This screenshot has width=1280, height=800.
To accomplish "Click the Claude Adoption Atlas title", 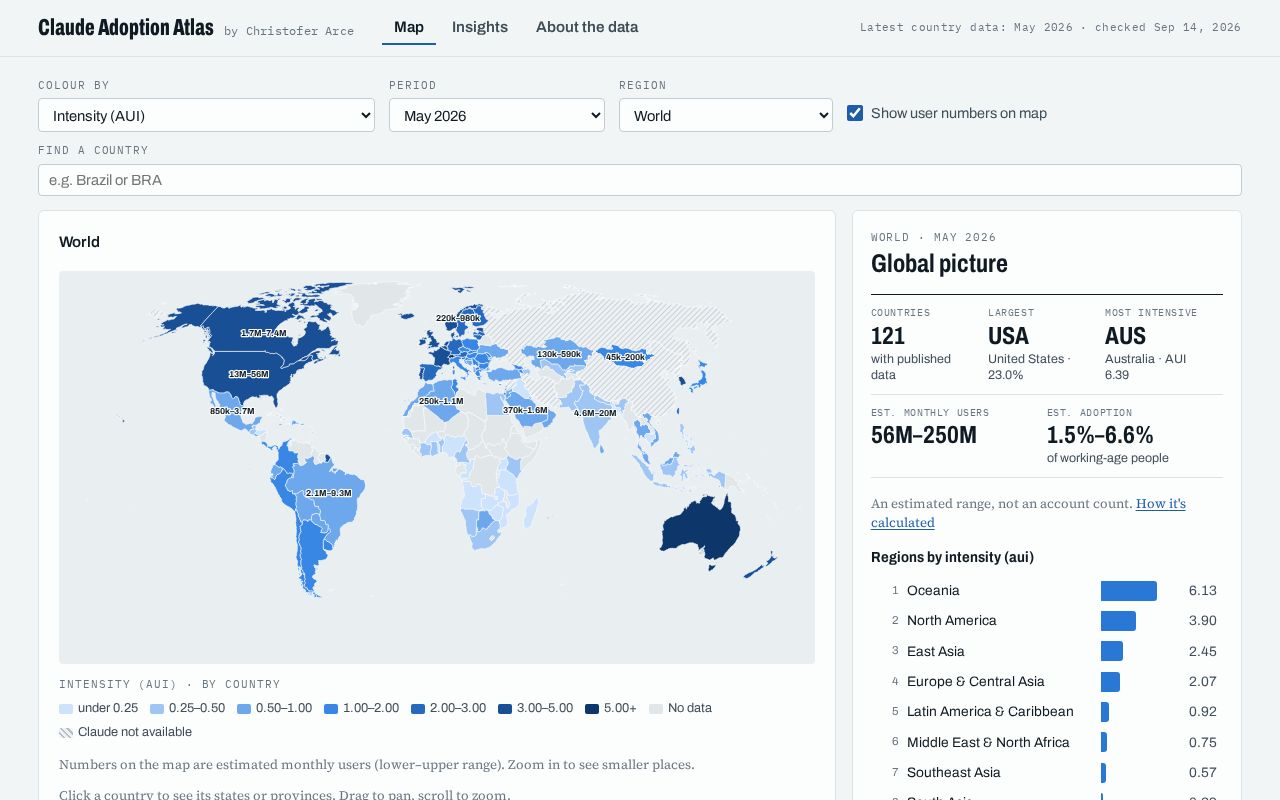I will (x=126, y=28).
